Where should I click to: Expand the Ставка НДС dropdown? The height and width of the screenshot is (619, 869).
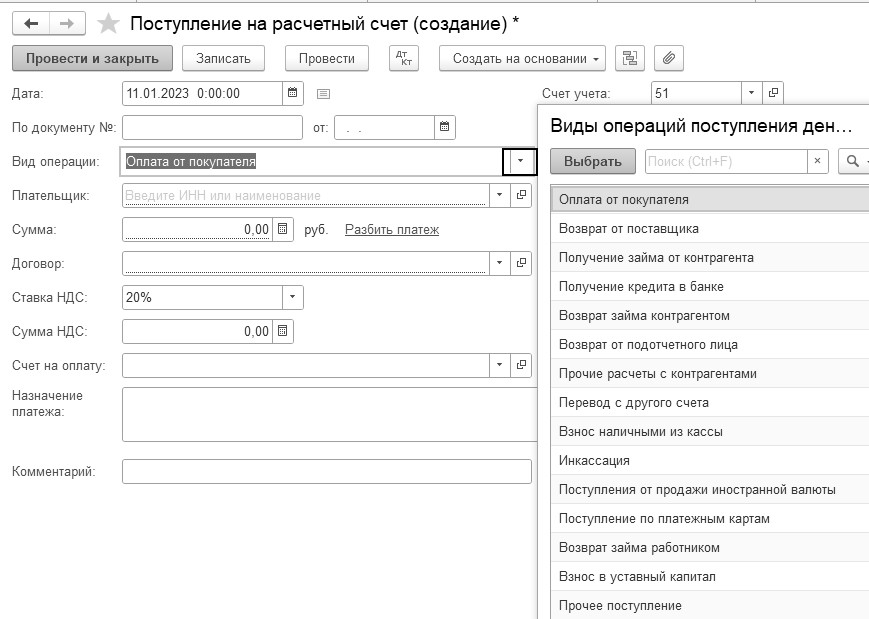pos(293,297)
